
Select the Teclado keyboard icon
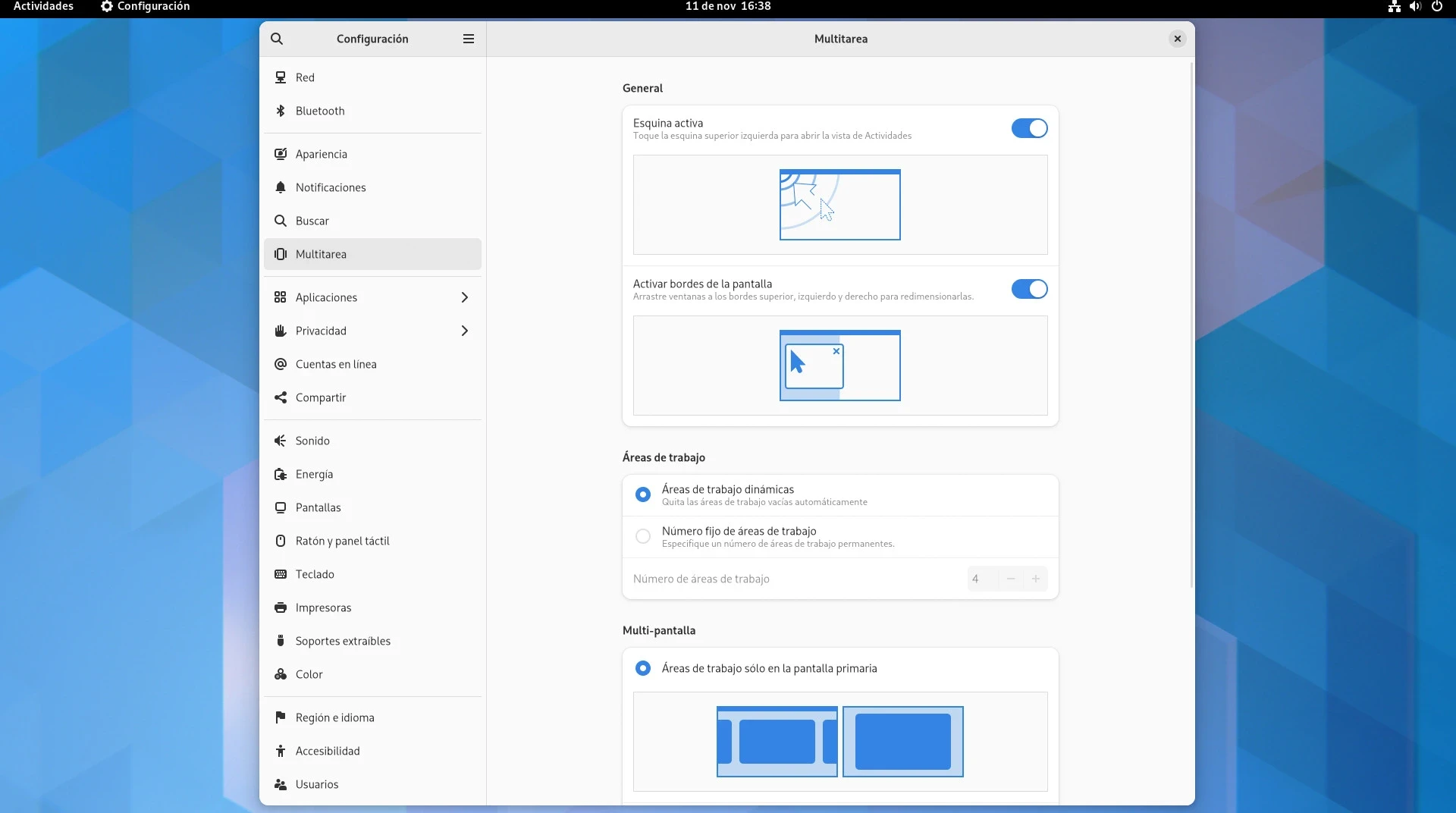[x=281, y=574]
